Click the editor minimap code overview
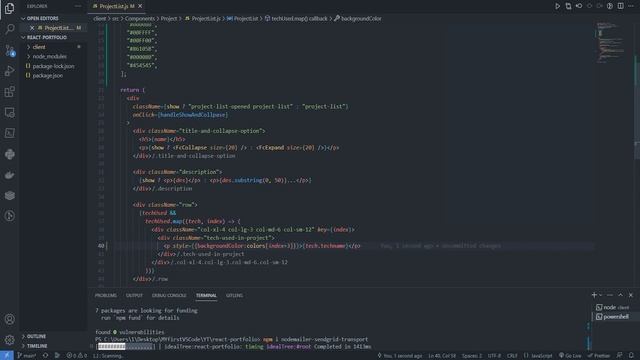Screen dimensions: 640x360 (611, 43)
